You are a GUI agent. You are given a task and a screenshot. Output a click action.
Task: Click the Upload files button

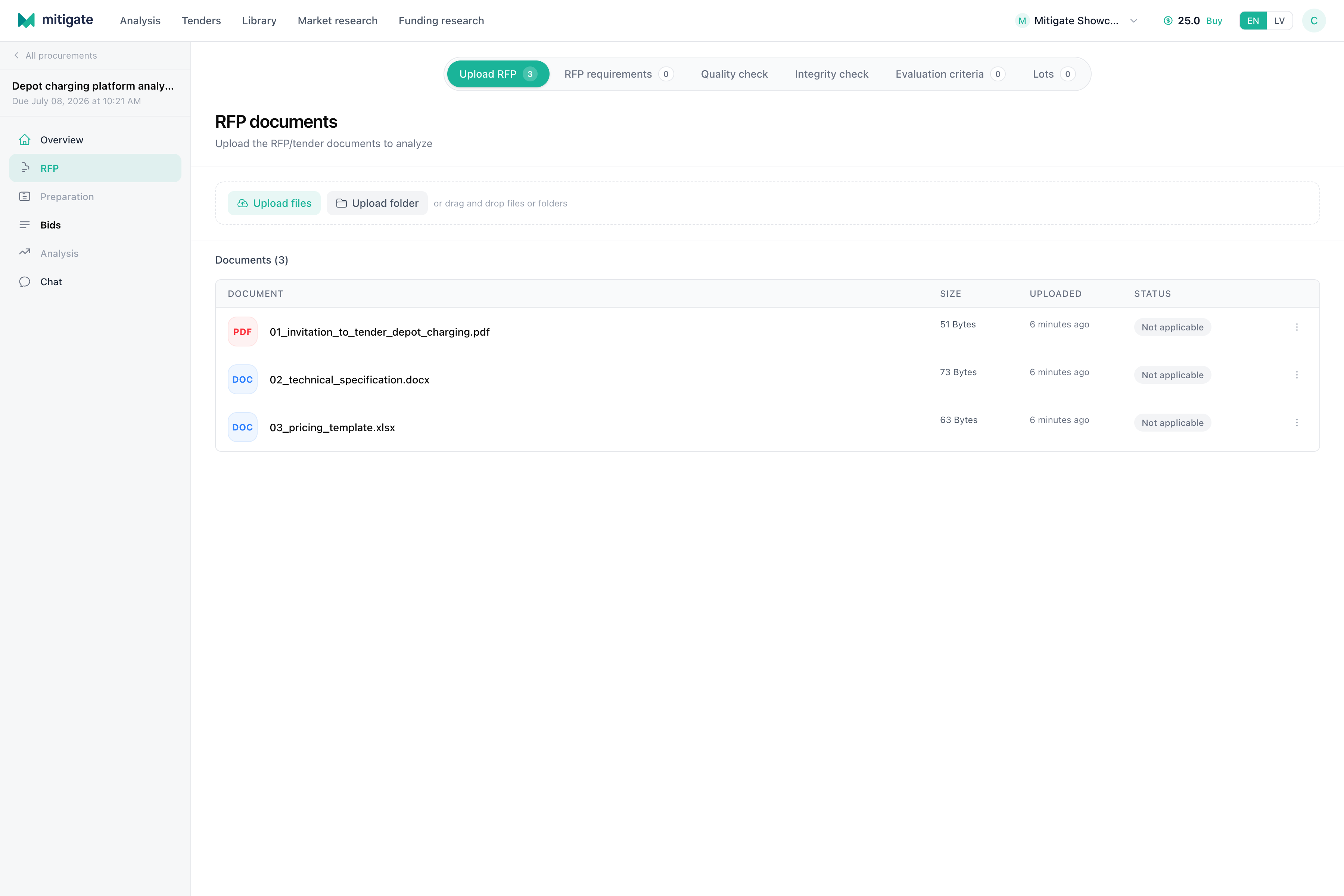pos(274,203)
